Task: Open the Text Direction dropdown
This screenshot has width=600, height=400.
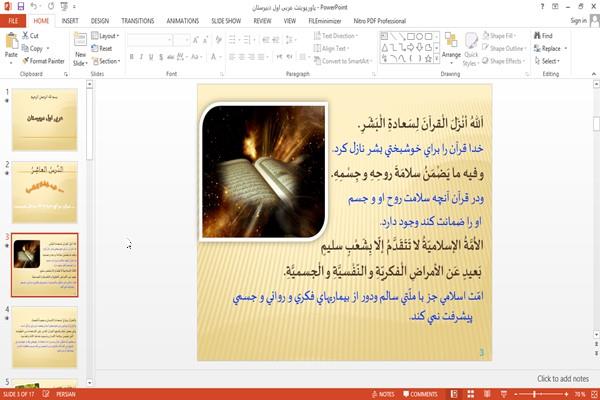Action: coord(336,36)
